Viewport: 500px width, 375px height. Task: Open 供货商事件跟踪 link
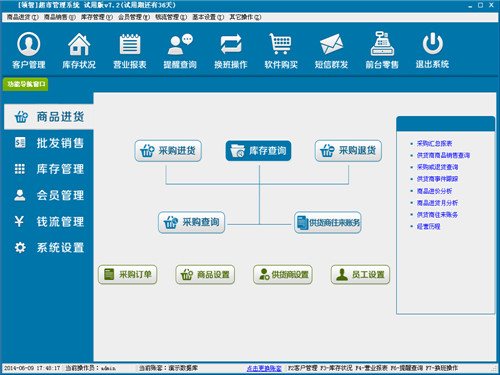(x=437, y=179)
